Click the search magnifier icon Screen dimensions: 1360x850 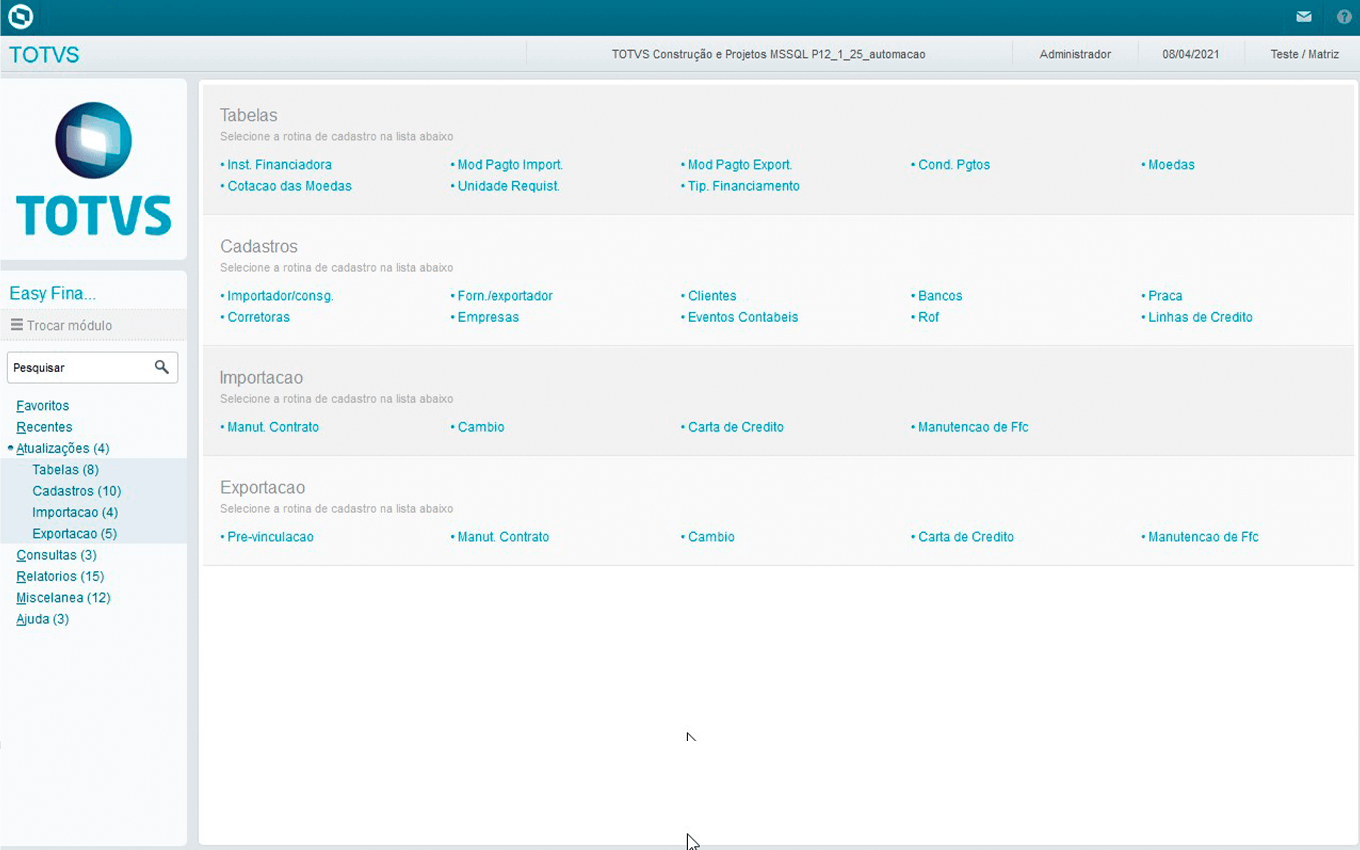162,368
